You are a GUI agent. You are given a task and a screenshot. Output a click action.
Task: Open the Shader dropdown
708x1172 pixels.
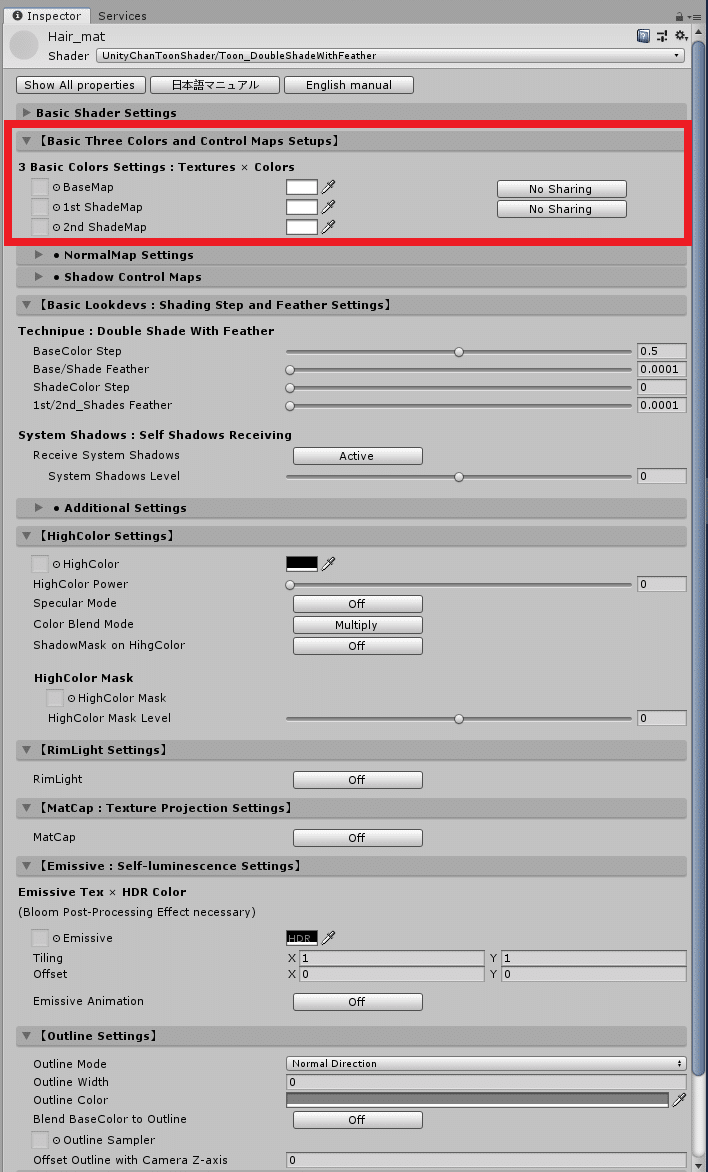click(390, 55)
